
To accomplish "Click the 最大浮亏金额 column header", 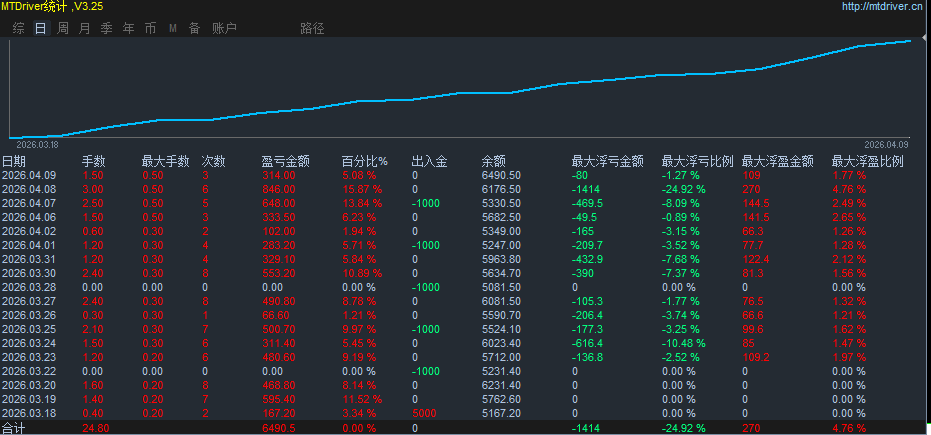I will 607,161.
